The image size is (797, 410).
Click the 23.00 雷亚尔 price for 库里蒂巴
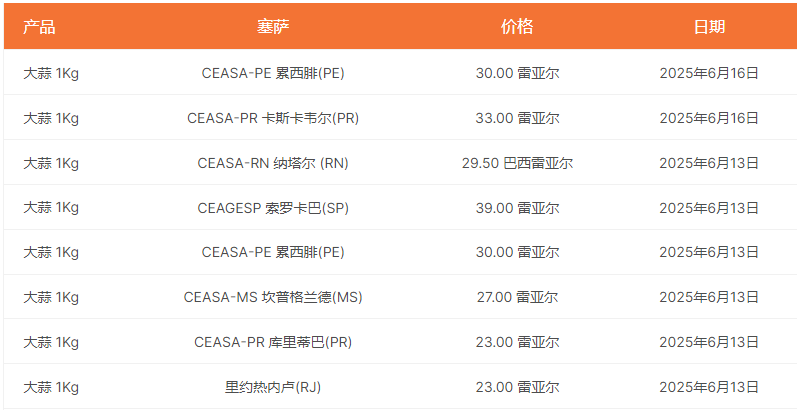point(517,342)
